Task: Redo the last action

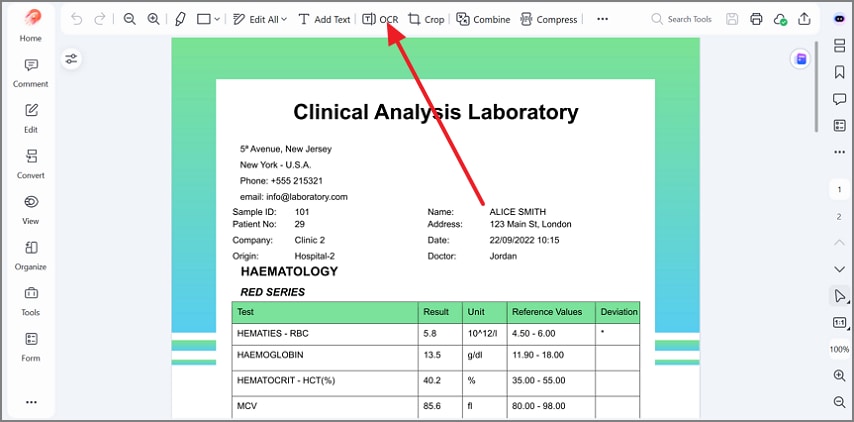Action: [100, 19]
